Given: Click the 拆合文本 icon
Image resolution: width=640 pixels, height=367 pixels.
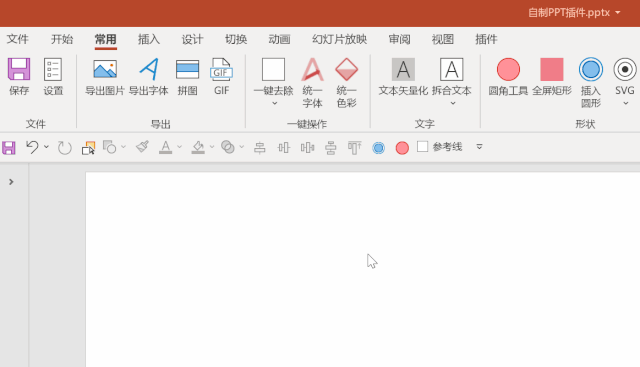Looking at the screenshot, I should (451, 69).
